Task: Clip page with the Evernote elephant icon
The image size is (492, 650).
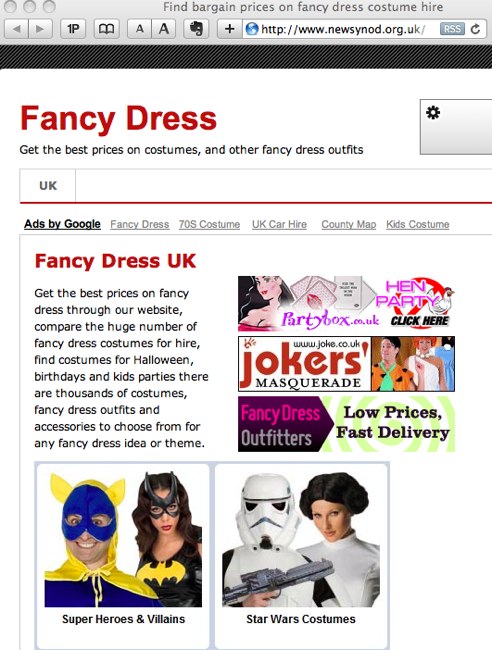Action: [x=196, y=29]
